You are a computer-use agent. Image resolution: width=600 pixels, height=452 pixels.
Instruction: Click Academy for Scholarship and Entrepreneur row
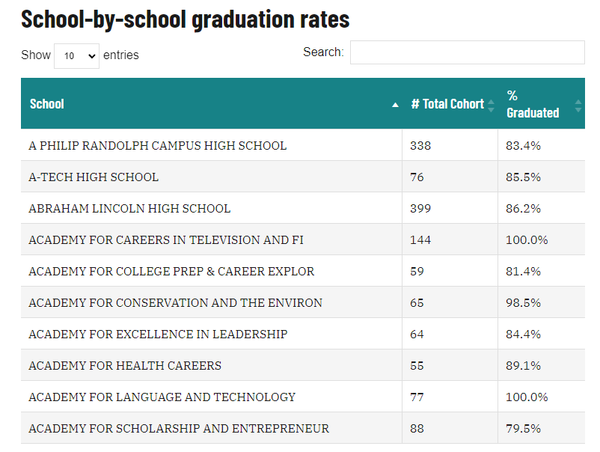[x=178, y=429]
